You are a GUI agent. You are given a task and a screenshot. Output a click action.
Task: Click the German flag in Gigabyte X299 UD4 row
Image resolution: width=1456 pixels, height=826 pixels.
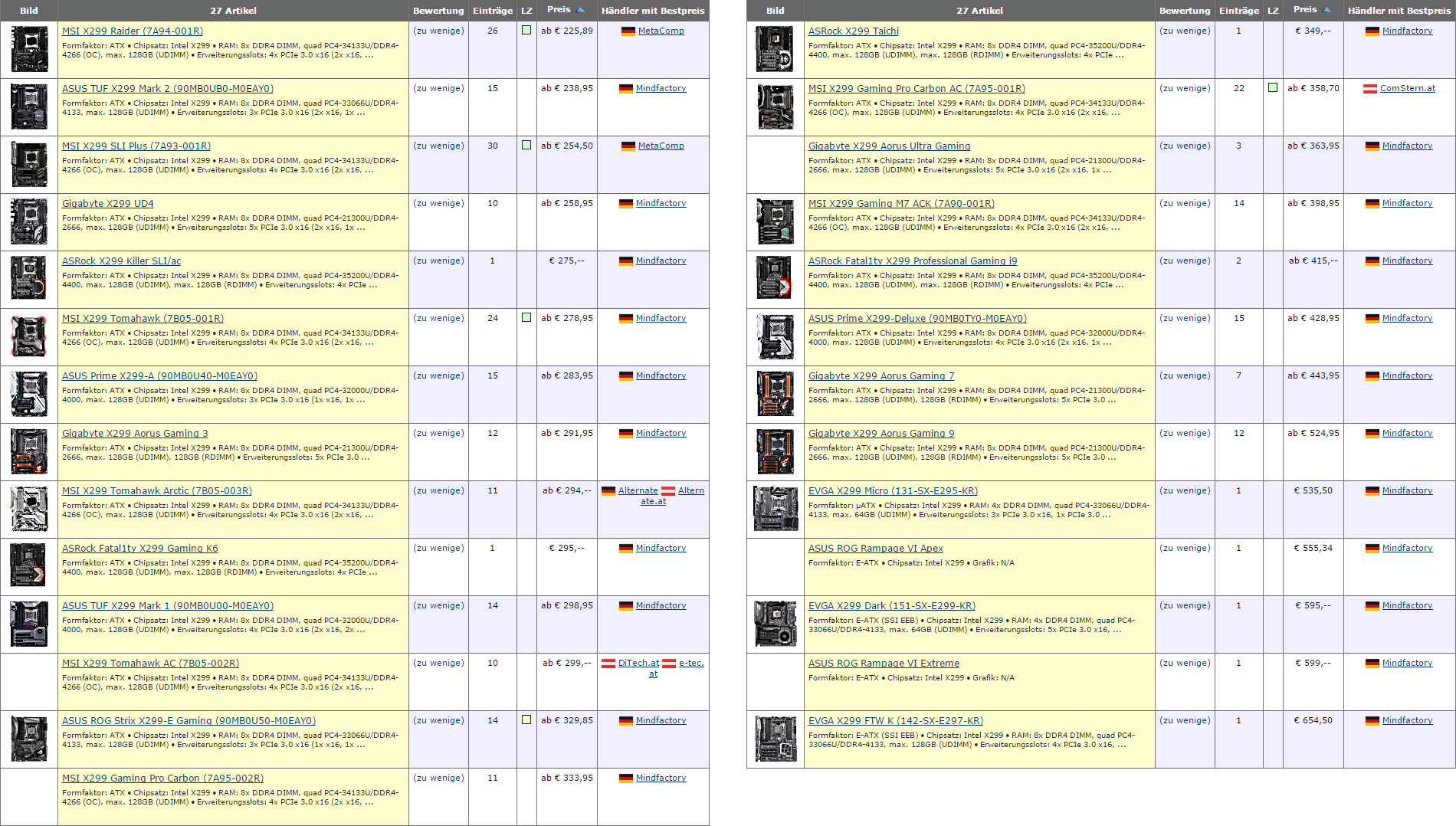pos(626,204)
